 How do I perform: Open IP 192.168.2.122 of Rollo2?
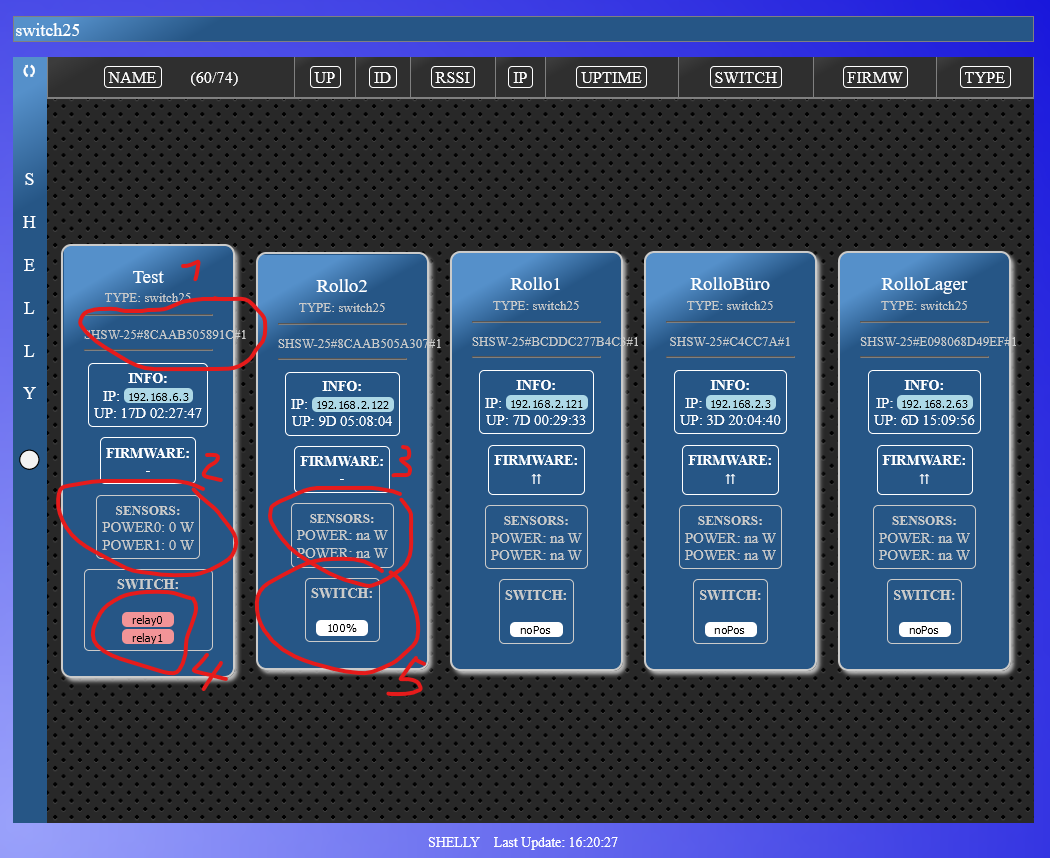tap(352, 405)
